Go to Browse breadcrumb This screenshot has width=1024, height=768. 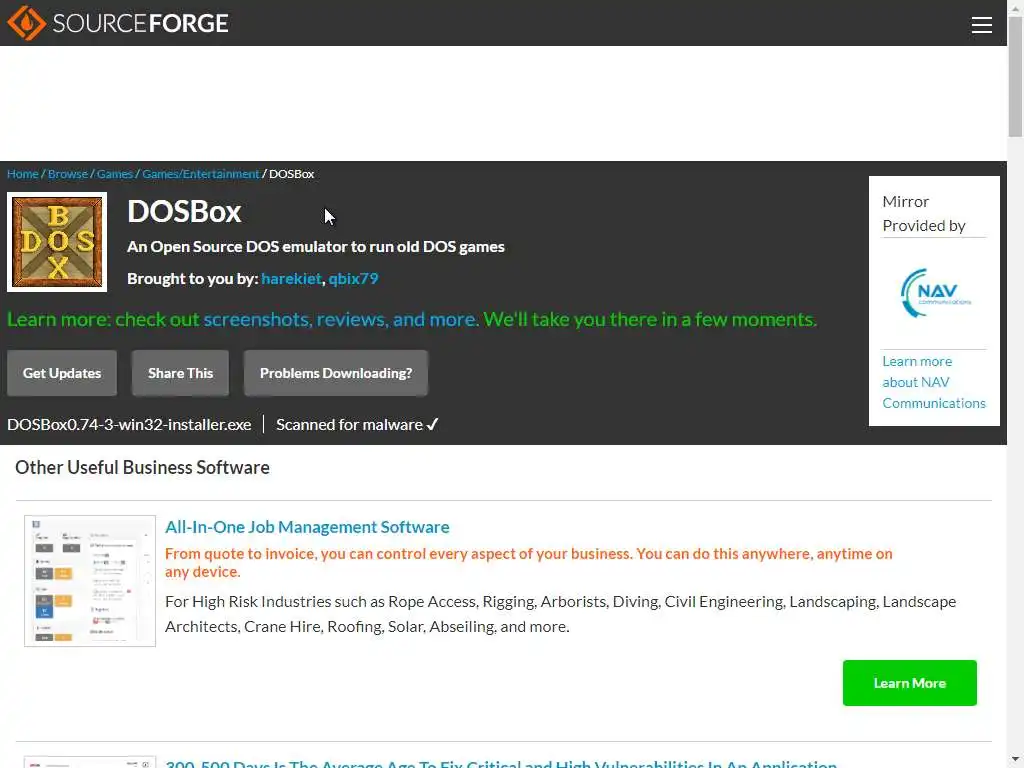(x=68, y=174)
